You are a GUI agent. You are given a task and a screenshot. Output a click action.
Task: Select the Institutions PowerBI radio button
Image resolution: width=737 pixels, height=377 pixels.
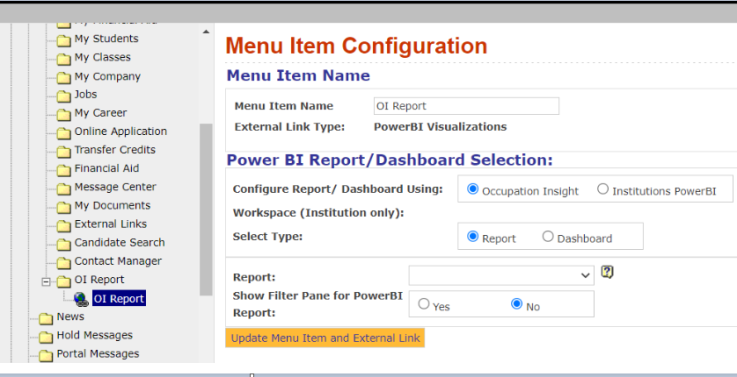603,189
